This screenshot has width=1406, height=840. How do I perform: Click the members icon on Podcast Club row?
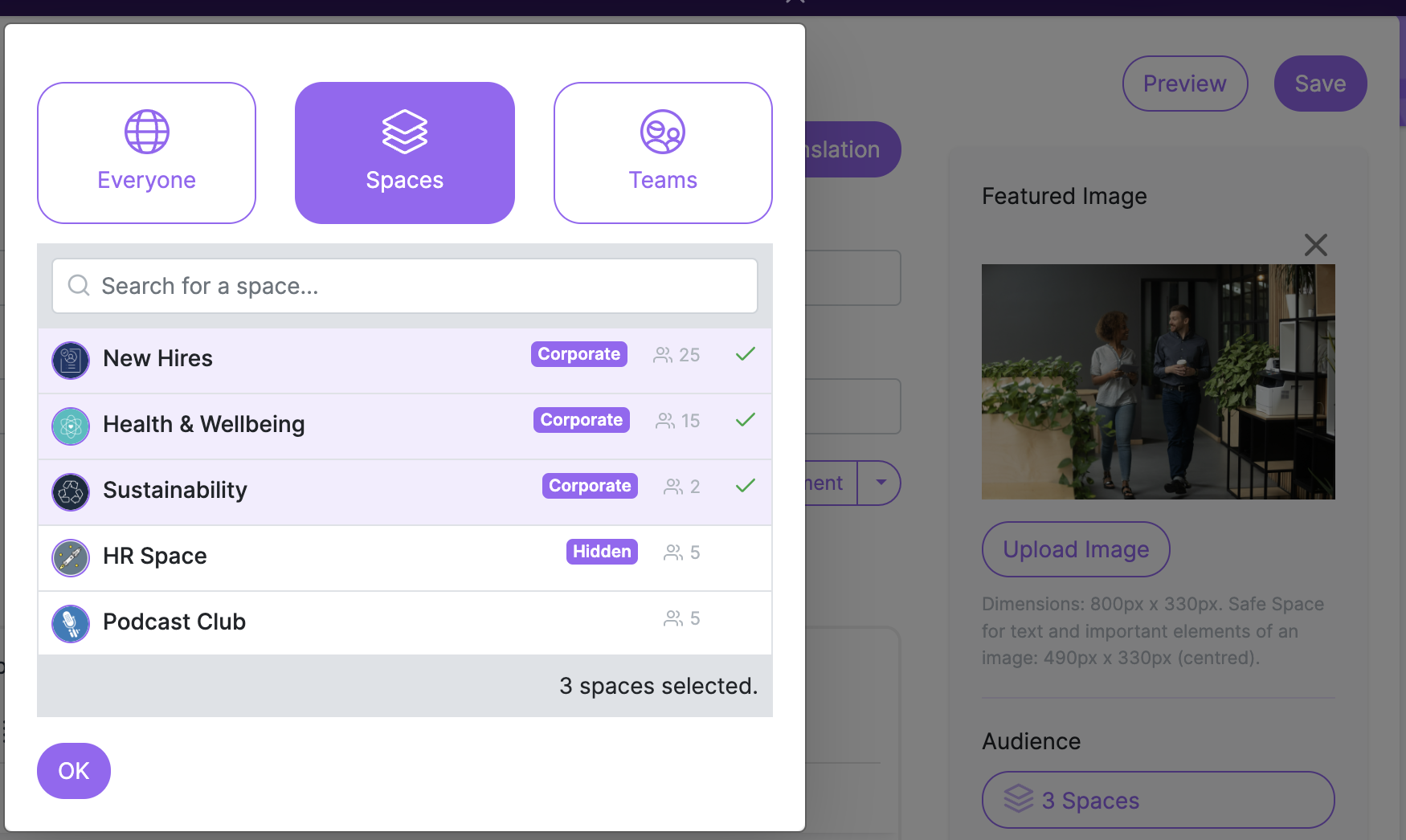click(673, 618)
